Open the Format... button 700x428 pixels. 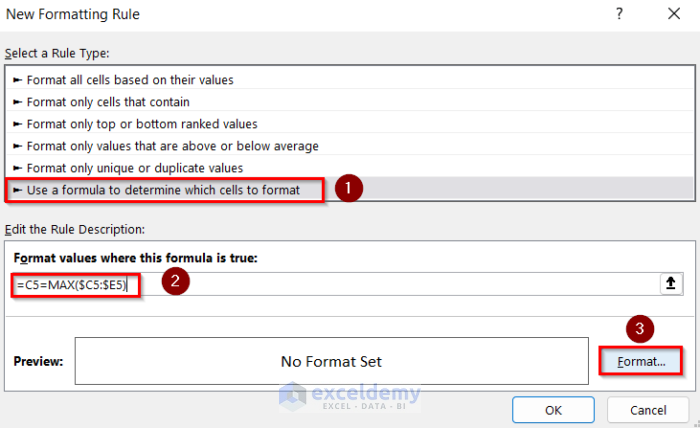coord(640,361)
